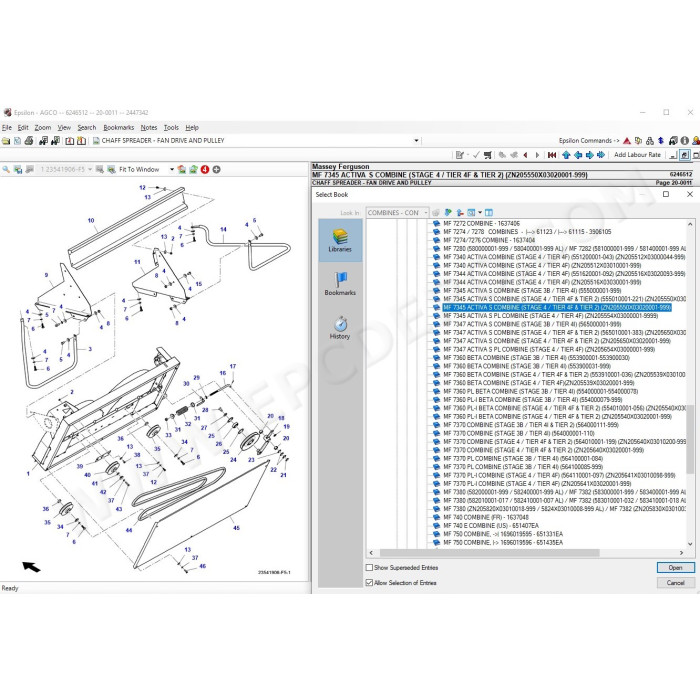700x700 pixels.
Task: Click part number 14 in diagram
Action: point(223,229)
